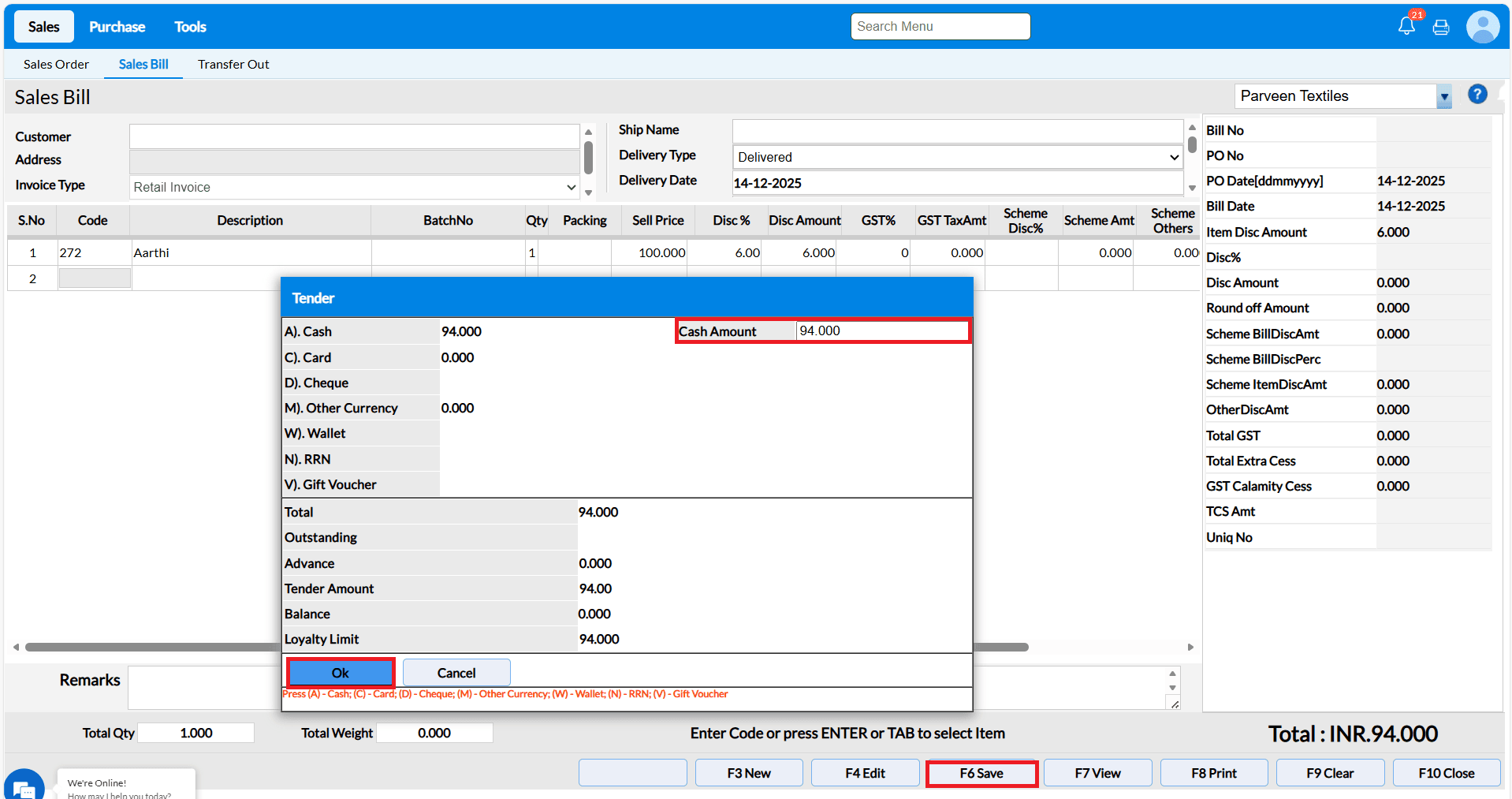Open the Invoice Type dropdown
Screen dimensions: 1512x799
[x=355, y=187]
